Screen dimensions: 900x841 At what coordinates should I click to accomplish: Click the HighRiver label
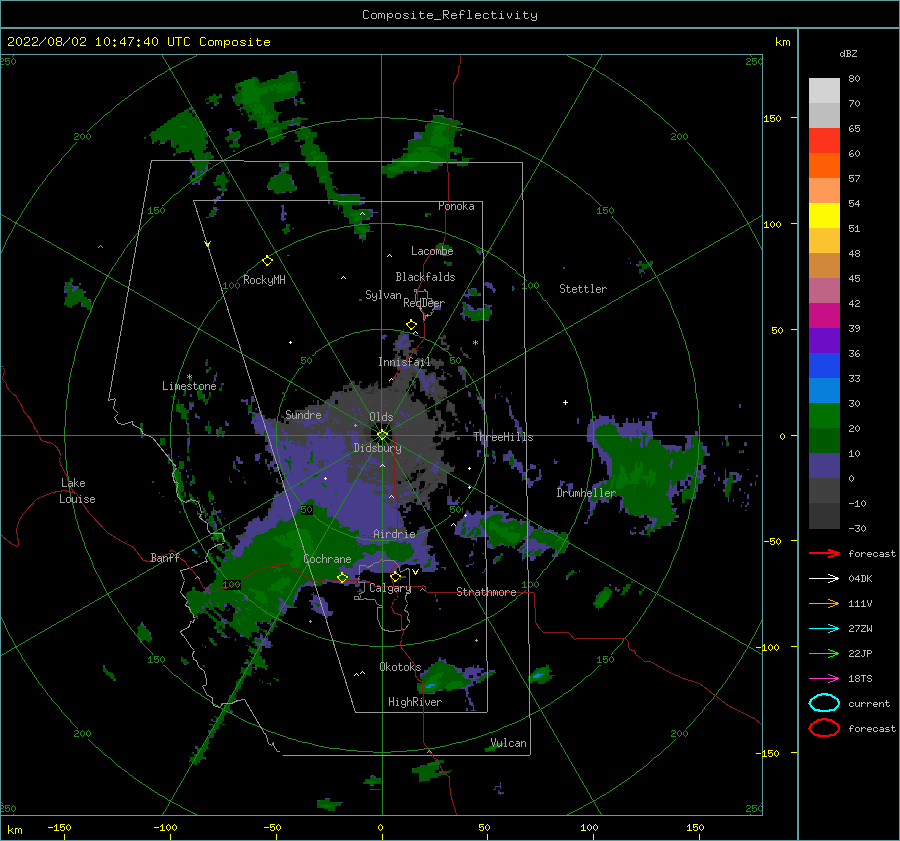pyautogui.click(x=415, y=702)
